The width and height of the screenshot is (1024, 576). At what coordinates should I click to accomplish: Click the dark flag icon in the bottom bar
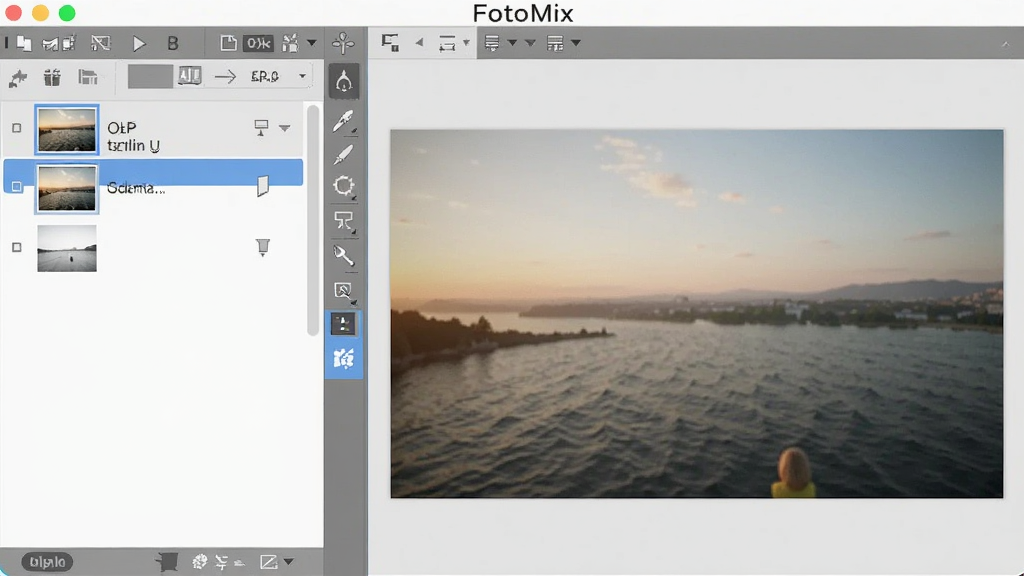(x=167, y=562)
